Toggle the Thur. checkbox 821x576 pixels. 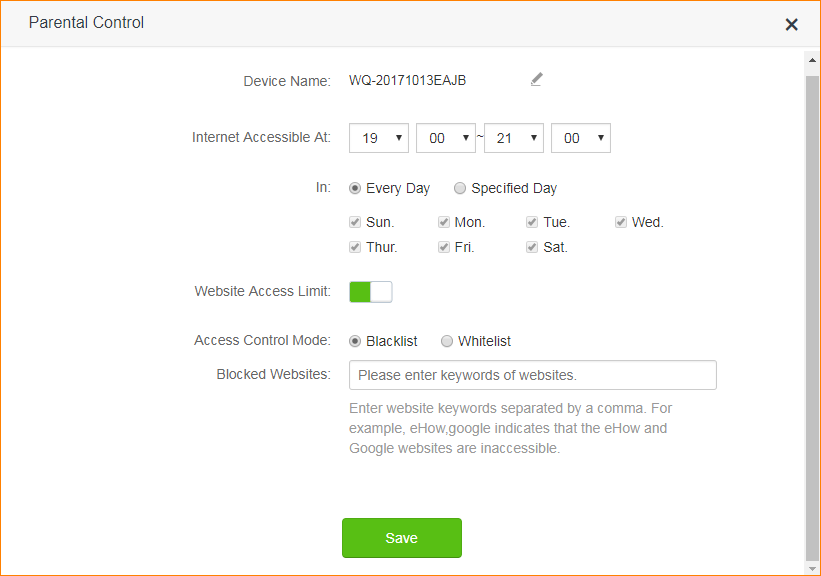coord(355,247)
